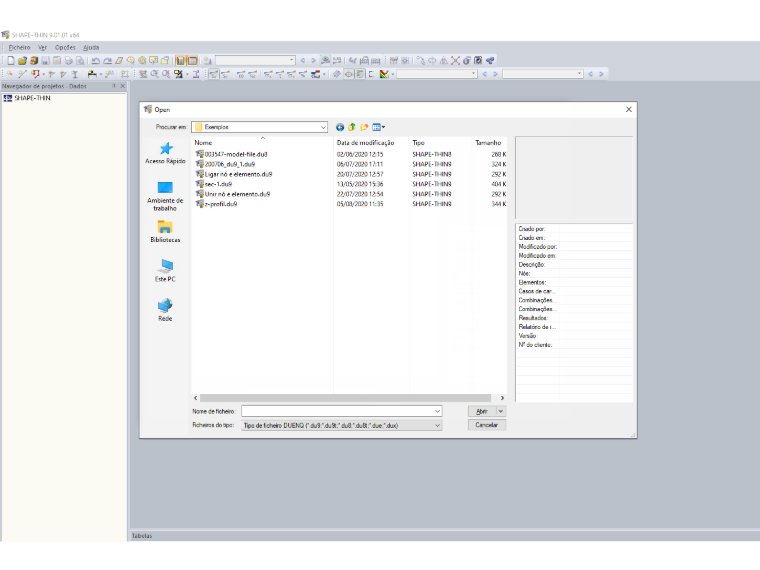
Task: Click the I-beam section icon in second toolbar
Action: (x=75, y=74)
